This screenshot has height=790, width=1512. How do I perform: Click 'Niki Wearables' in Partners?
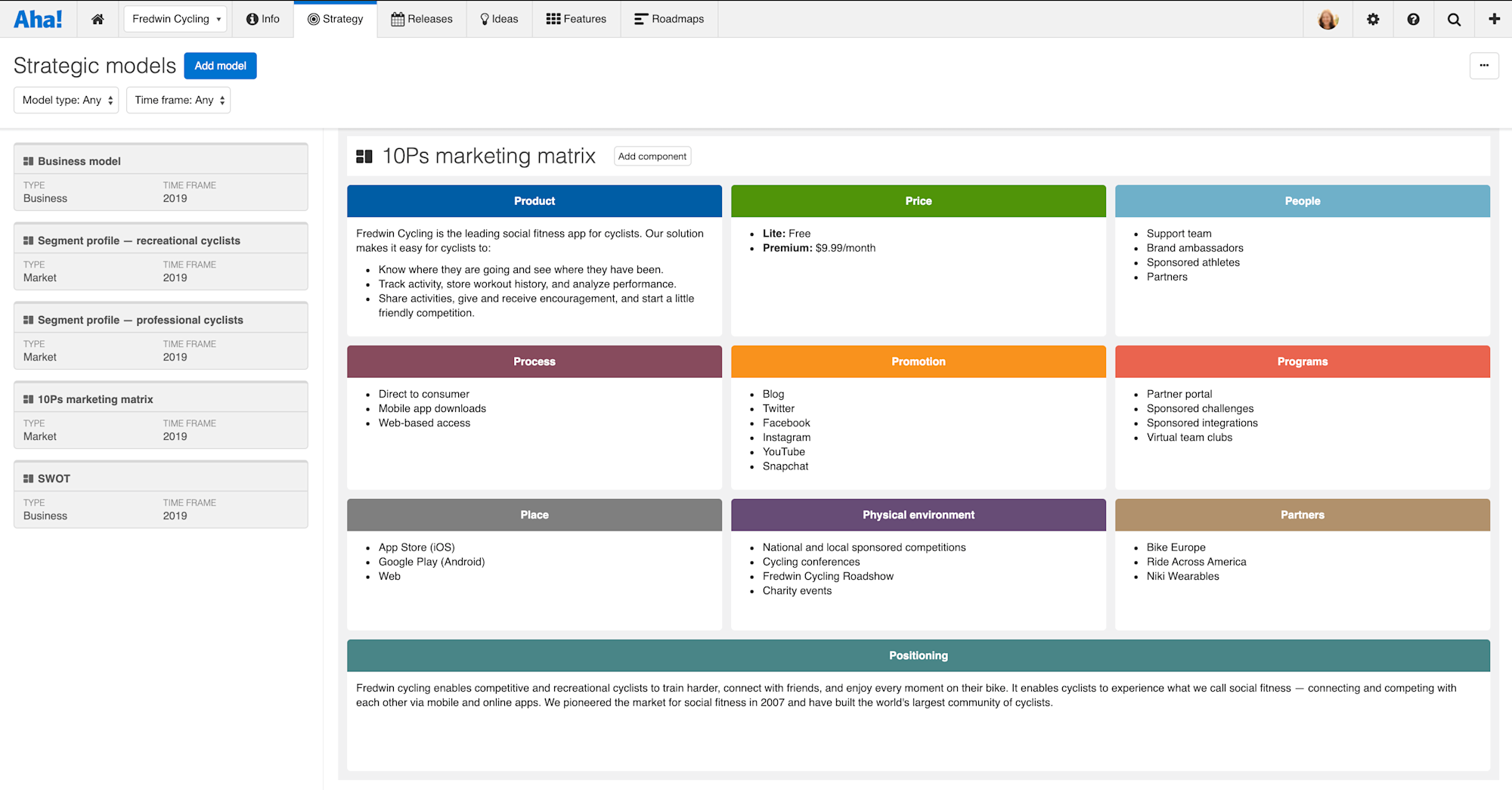1183,576
